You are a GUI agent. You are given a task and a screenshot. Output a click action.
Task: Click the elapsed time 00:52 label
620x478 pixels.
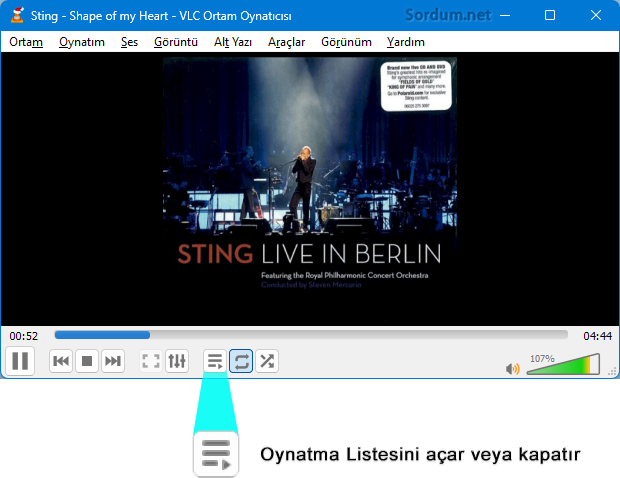tap(24, 336)
